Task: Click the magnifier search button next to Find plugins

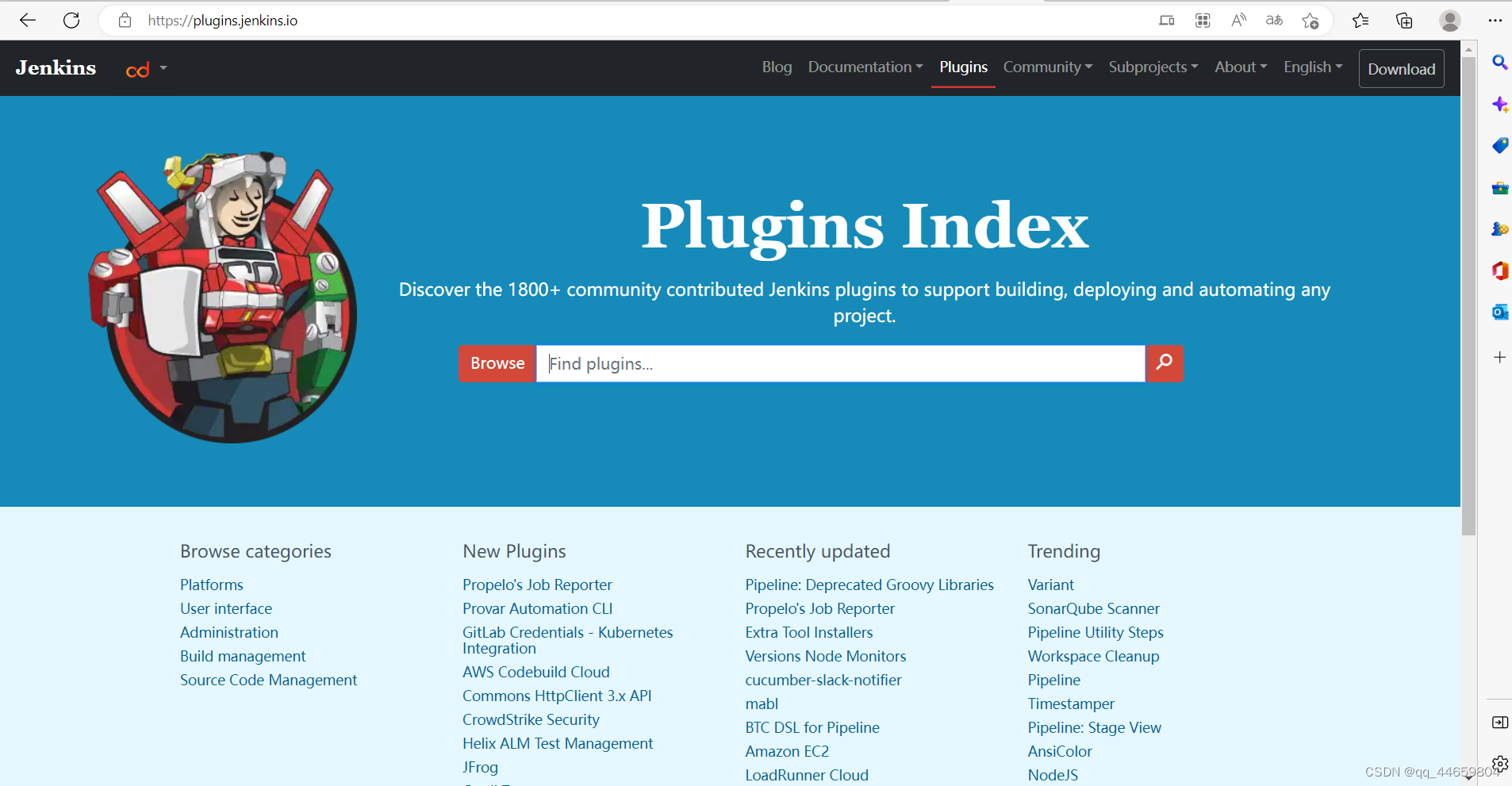Action: coord(1164,363)
